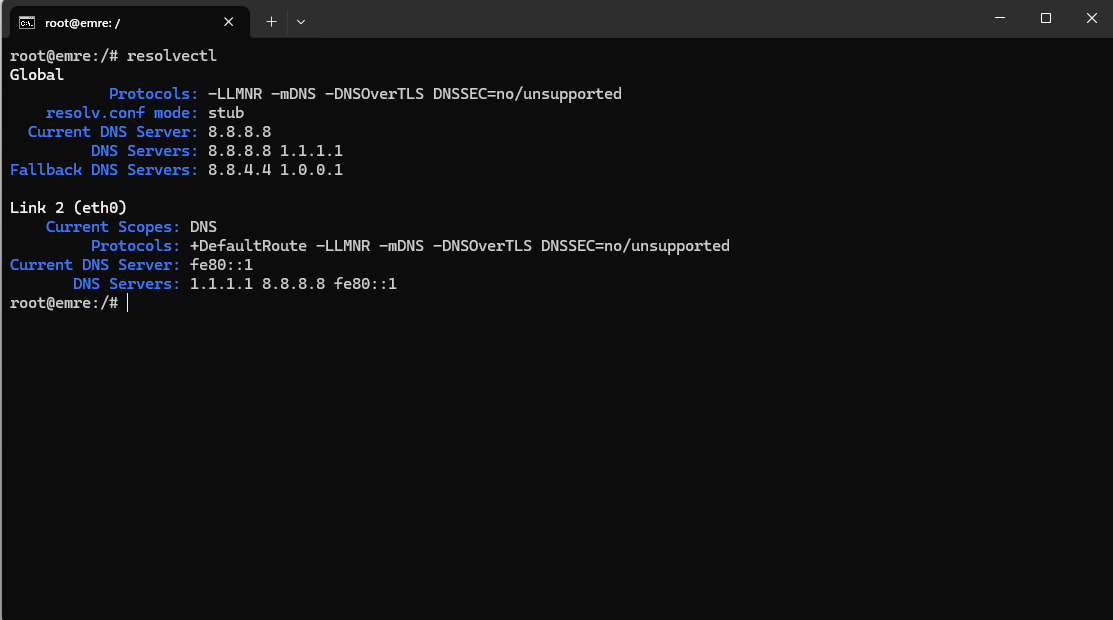Image resolution: width=1113 pixels, height=620 pixels.
Task: Open a new terminal tab
Action: [x=271, y=22]
